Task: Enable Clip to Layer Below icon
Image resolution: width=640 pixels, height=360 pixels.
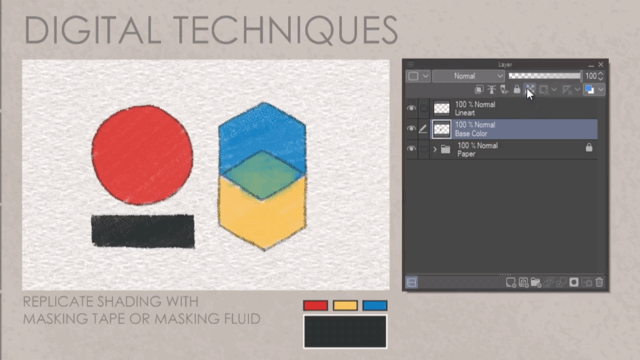Action: point(479,89)
